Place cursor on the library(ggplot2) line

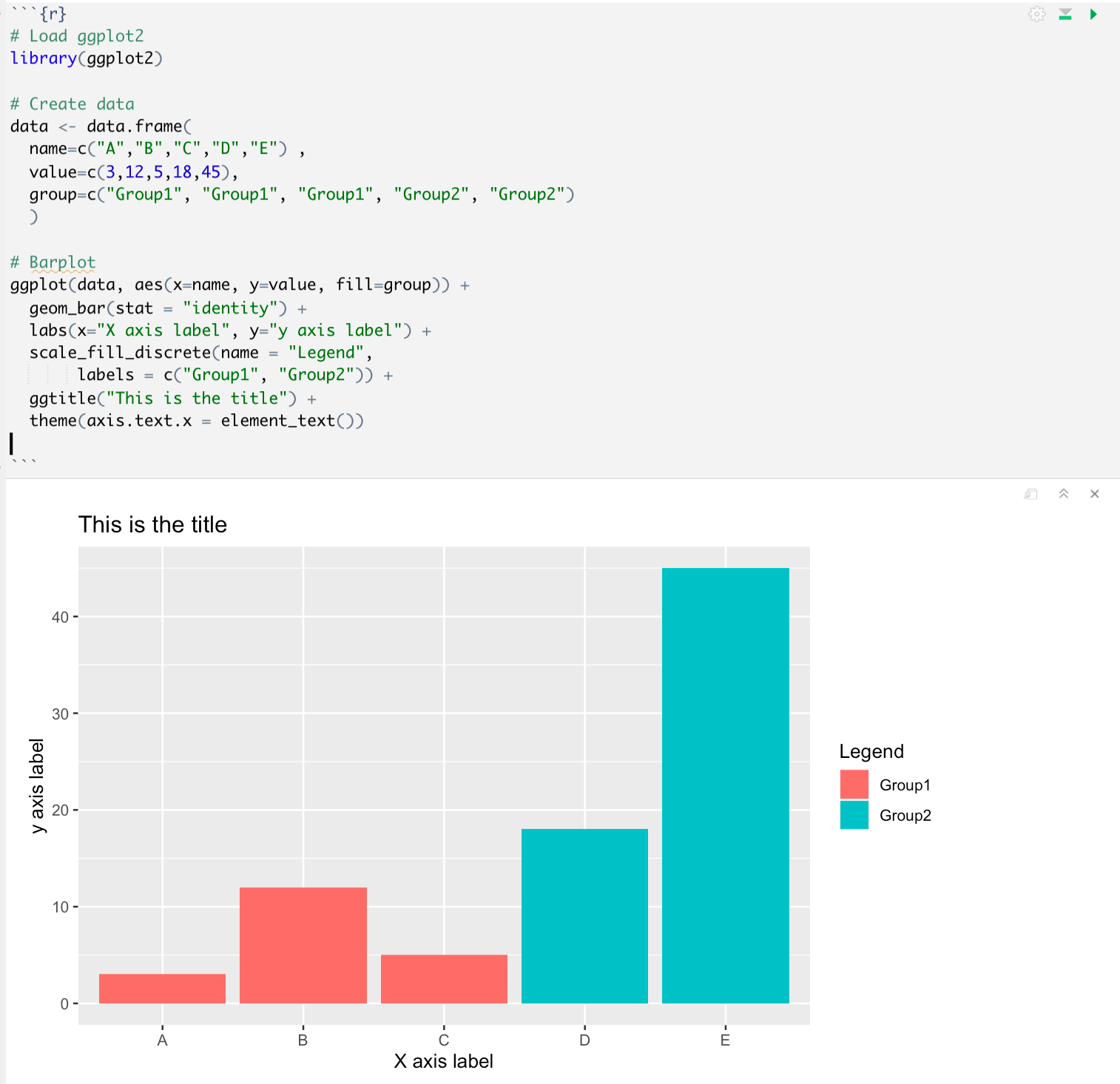point(85,58)
